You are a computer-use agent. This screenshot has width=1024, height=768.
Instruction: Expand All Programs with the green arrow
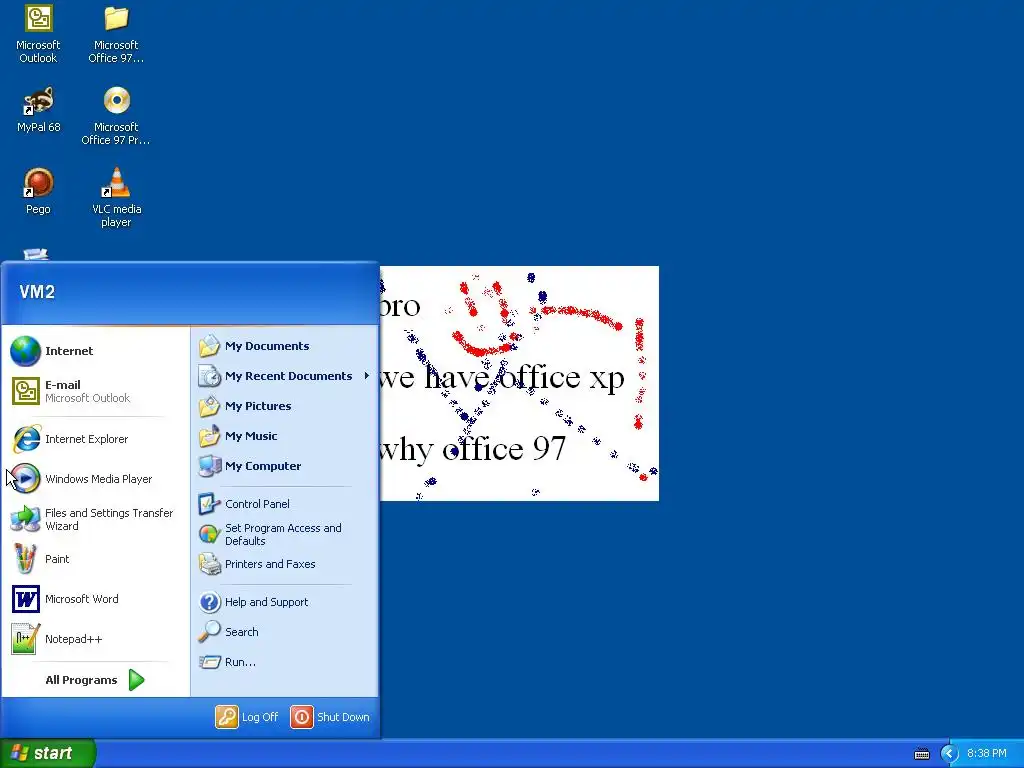click(x=136, y=680)
